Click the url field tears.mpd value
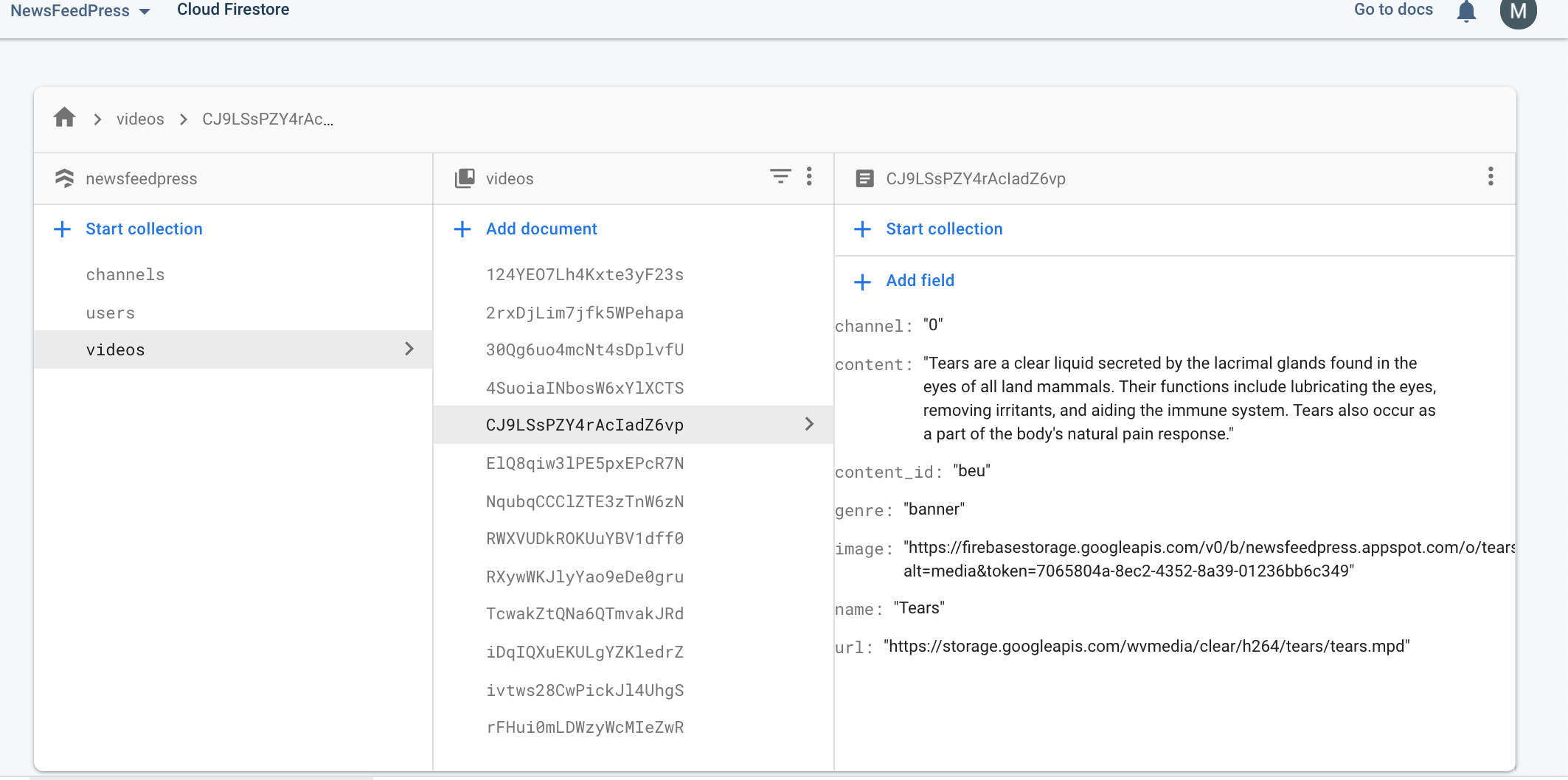 (x=1147, y=646)
